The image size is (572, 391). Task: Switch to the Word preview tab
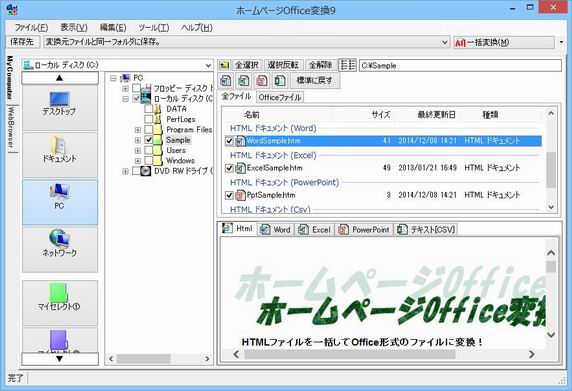coord(276,229)
